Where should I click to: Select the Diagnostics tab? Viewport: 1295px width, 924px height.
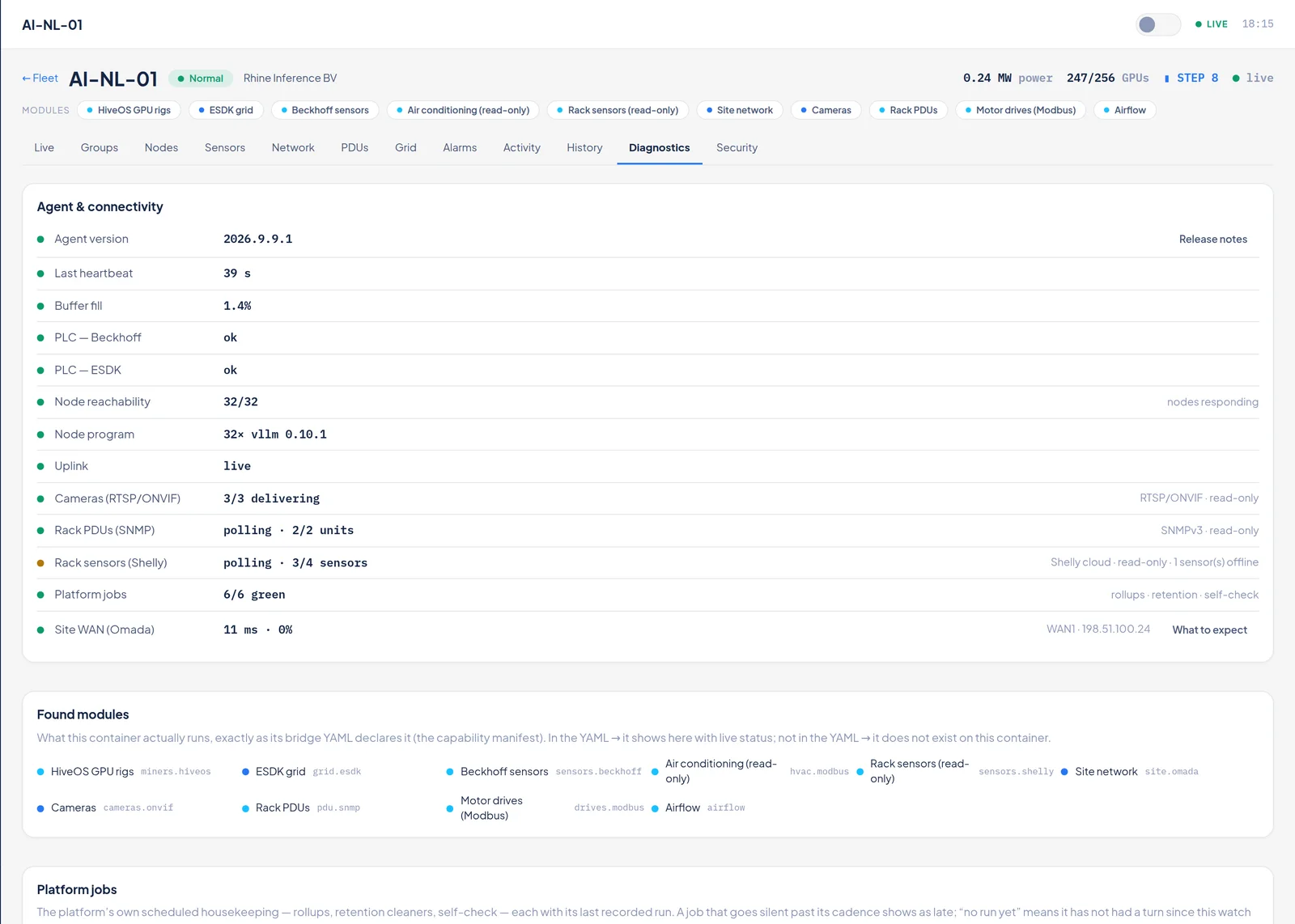(x=660, y=148)
